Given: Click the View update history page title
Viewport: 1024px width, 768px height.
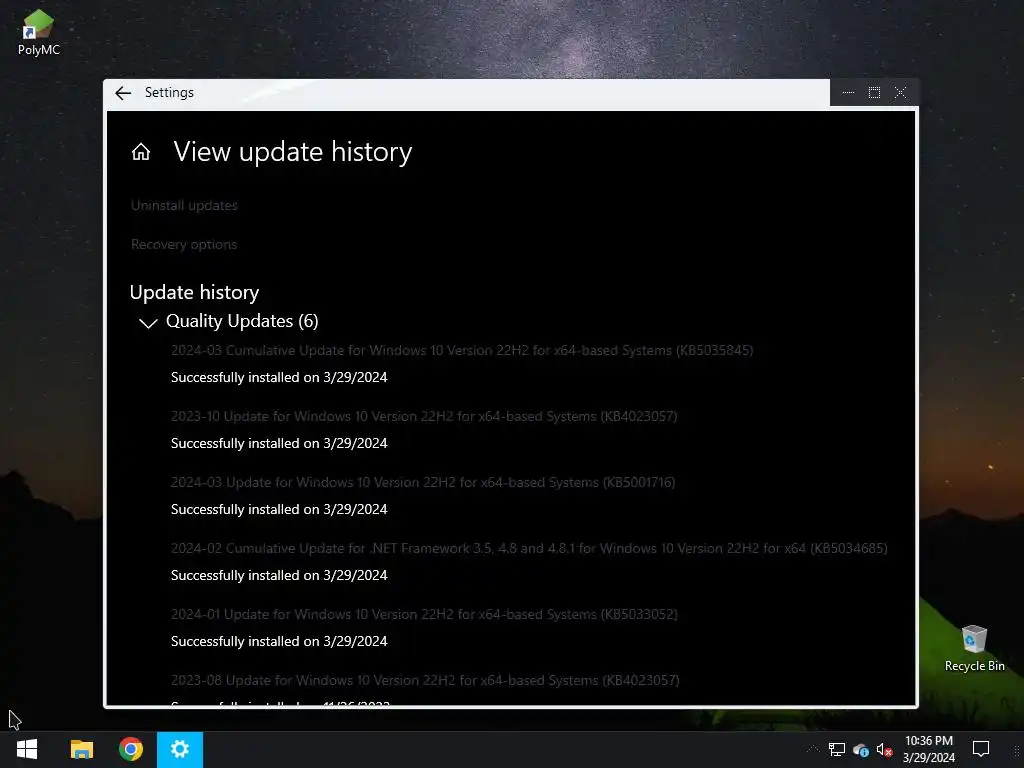Looking at the screenshot, I should [x=293, y=152].
